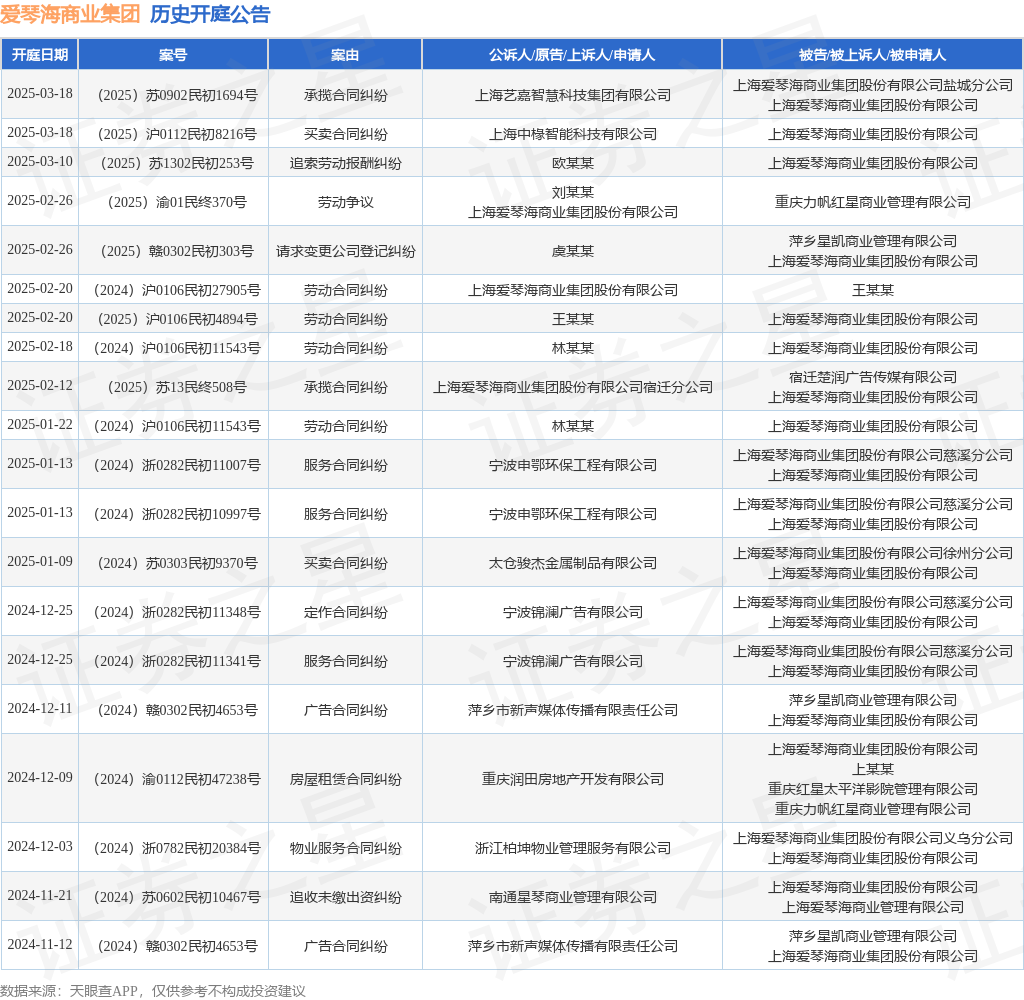The image size is (1024, 1000).
Task: Click defendant 王某某
Action: coord(872,290)
